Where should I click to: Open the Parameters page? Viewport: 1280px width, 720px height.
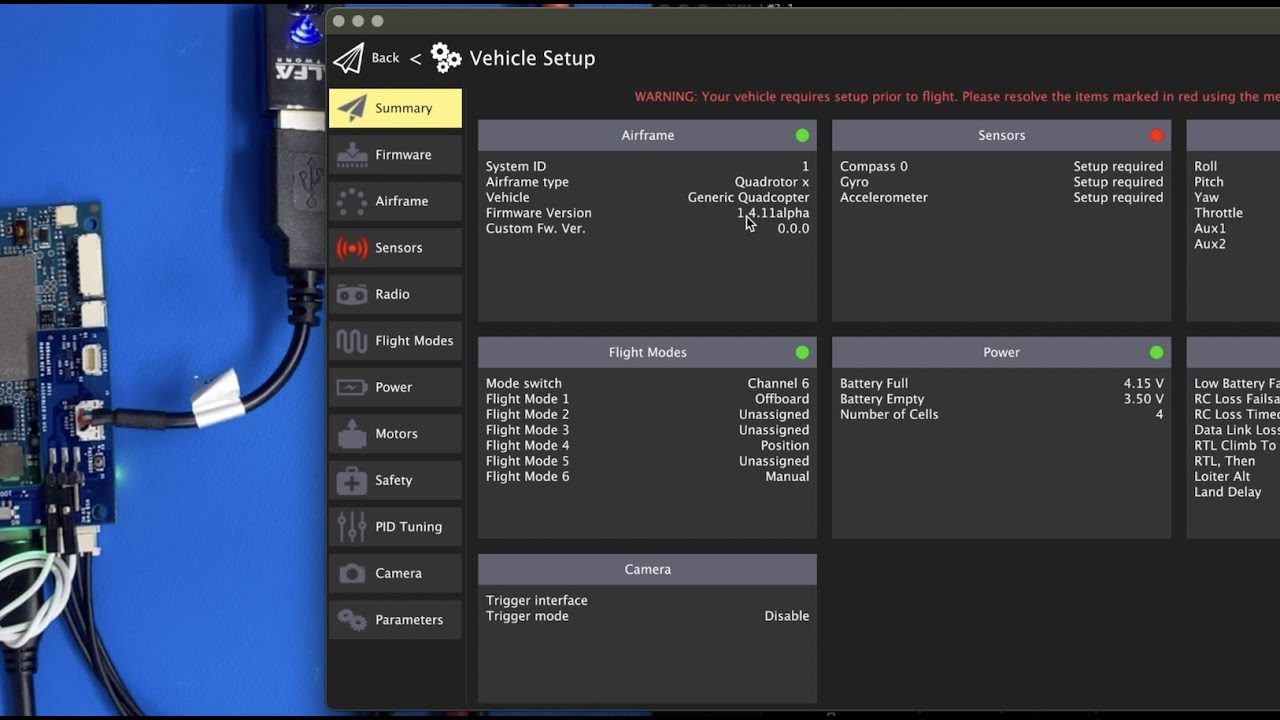395,620
